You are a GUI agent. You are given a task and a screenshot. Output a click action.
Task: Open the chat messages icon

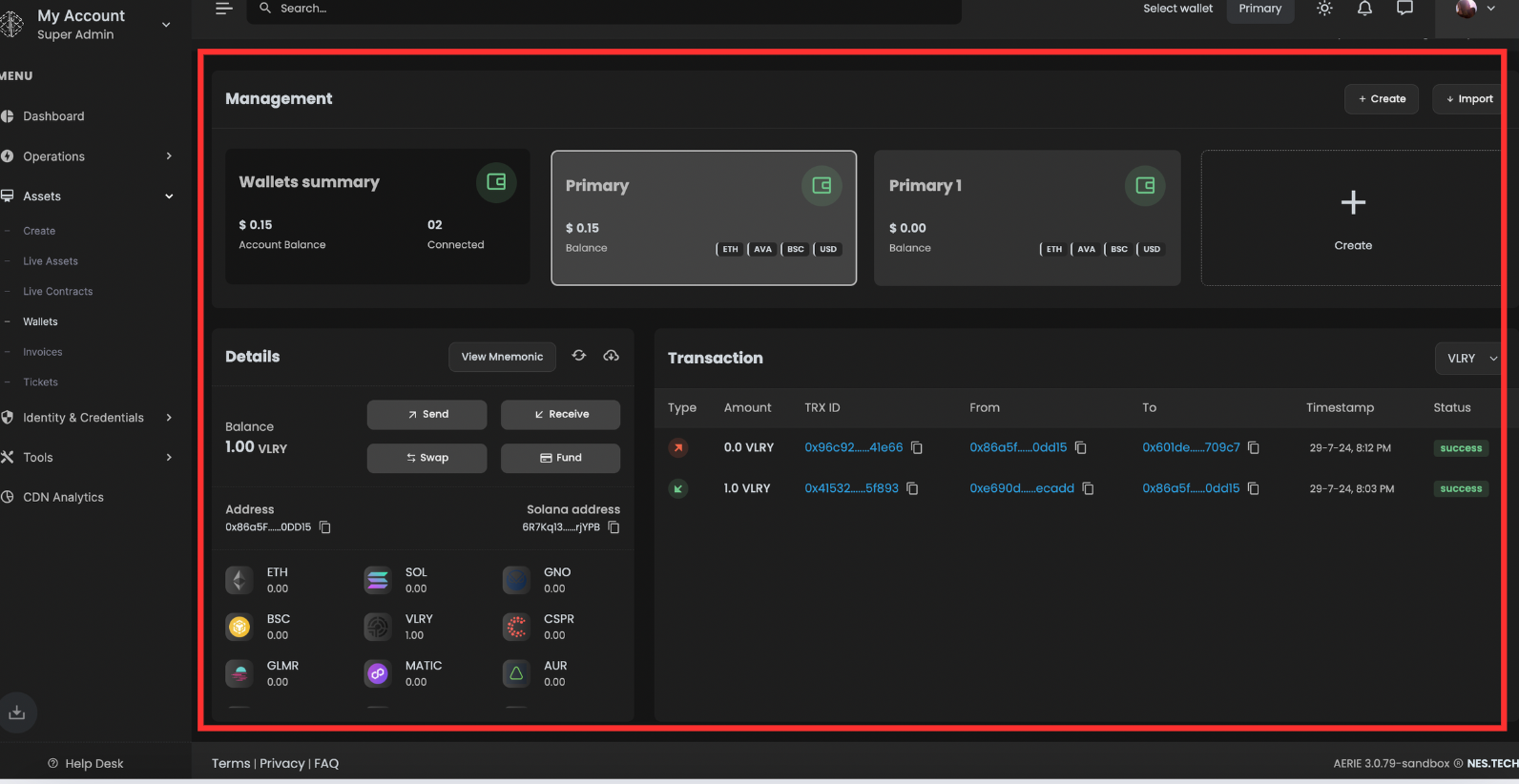(x=1405, y=9)
